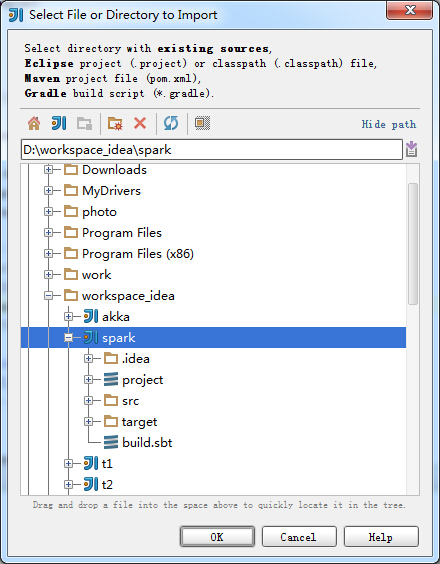
Task: Click the spark project icon
Action: point(91,337)
